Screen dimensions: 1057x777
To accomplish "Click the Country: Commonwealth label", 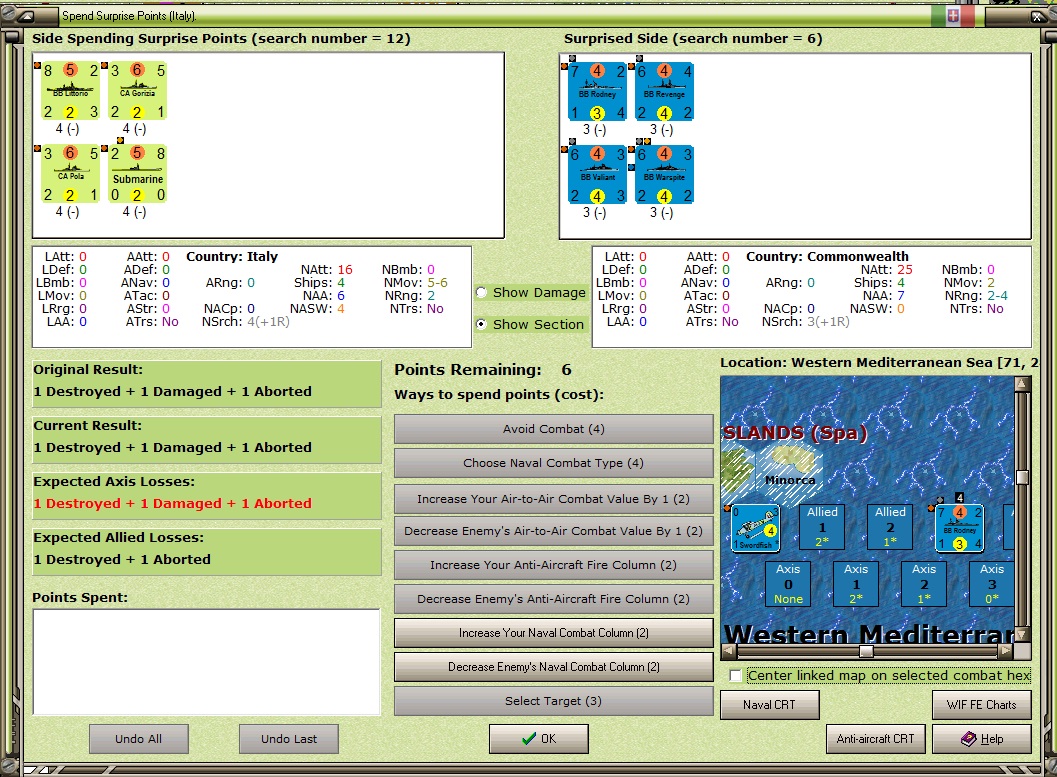I will [x=827, y=257].
